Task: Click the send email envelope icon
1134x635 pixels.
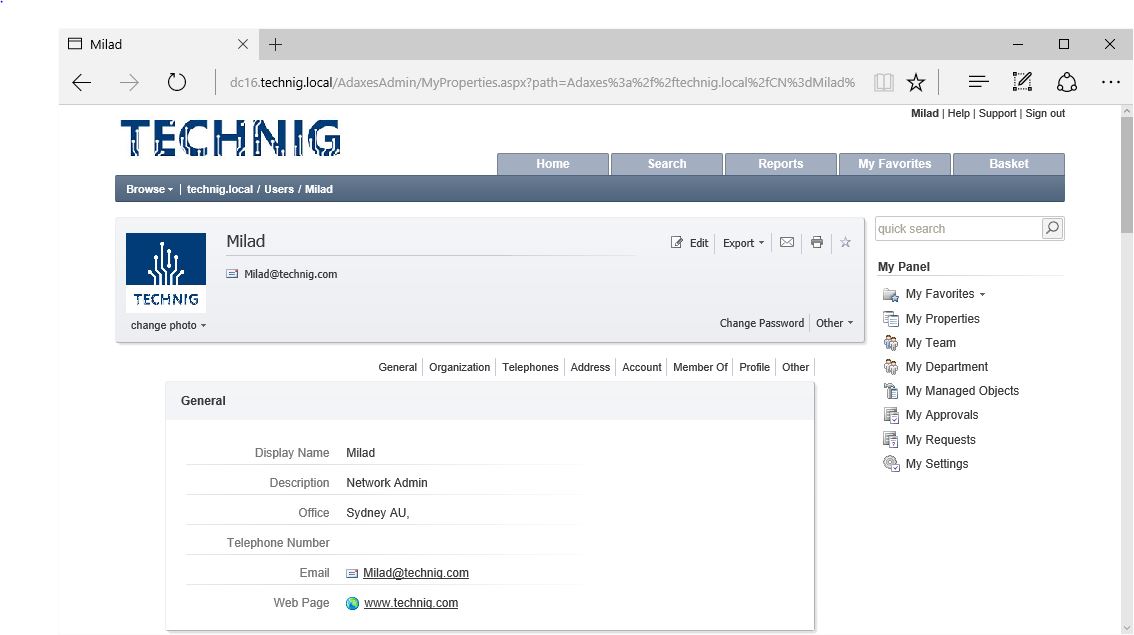Action: (787, 242)
